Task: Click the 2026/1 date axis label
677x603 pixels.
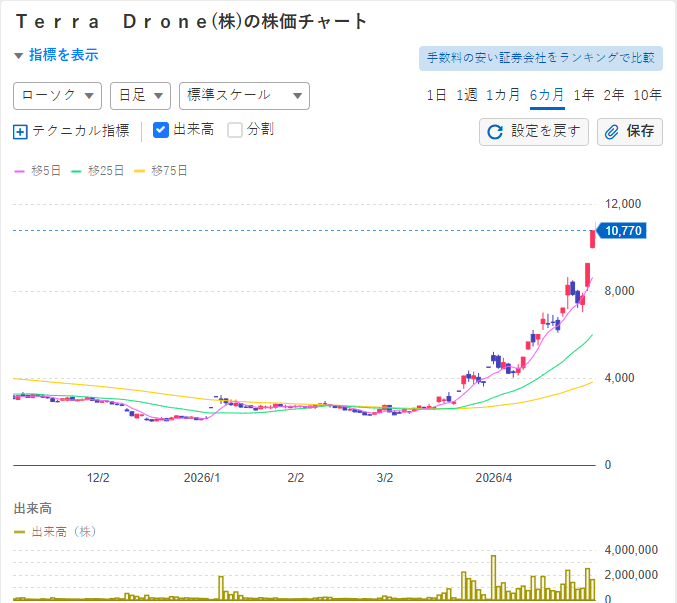Action: 202,478
